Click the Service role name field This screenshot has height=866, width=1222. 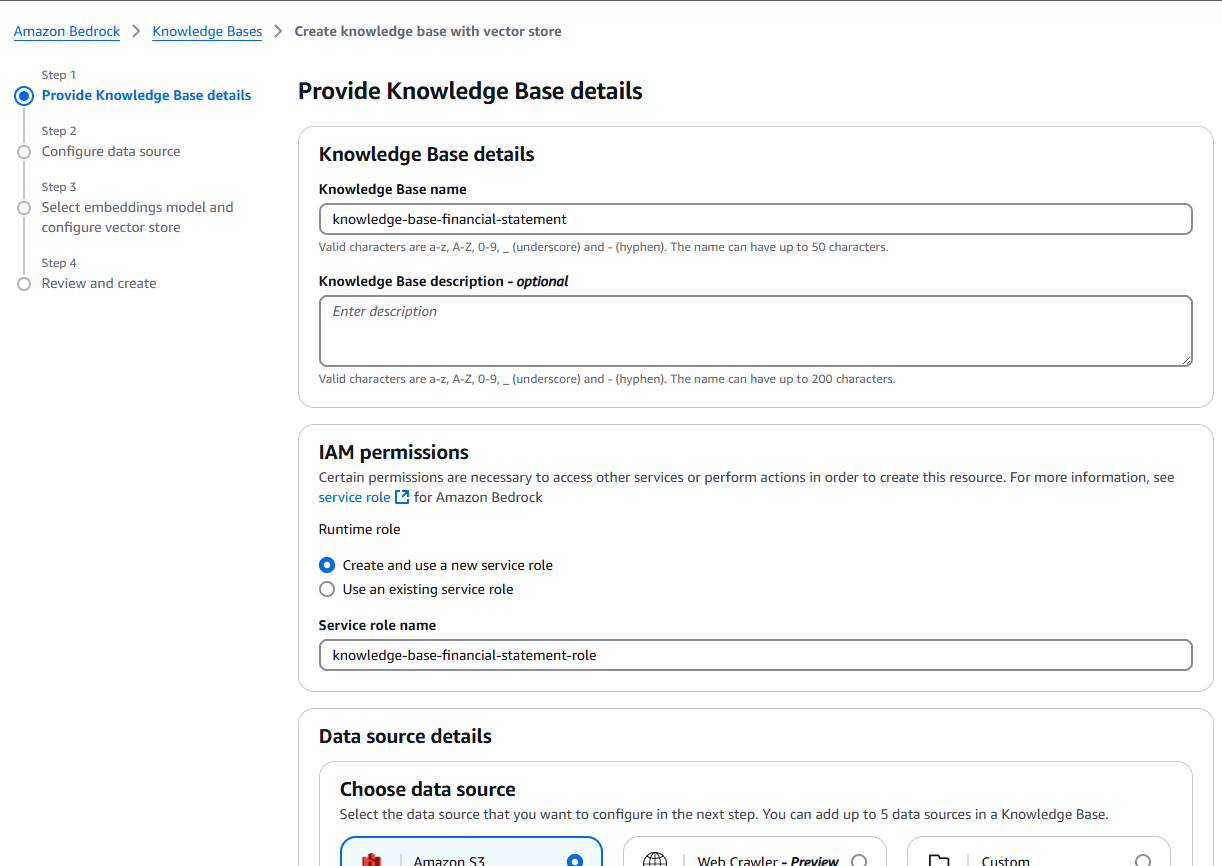point(756,655)
